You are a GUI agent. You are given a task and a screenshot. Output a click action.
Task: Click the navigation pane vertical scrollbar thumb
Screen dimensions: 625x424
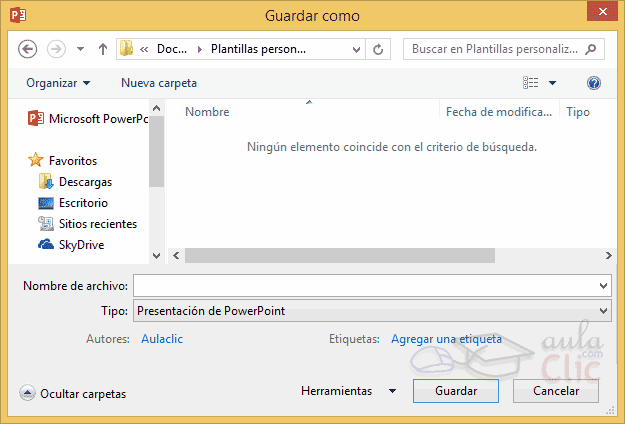[x=156, y=151]
